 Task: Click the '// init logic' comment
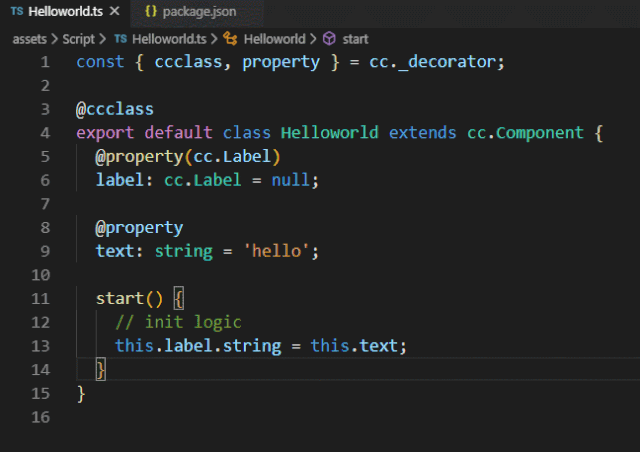[x=178, y=322]
